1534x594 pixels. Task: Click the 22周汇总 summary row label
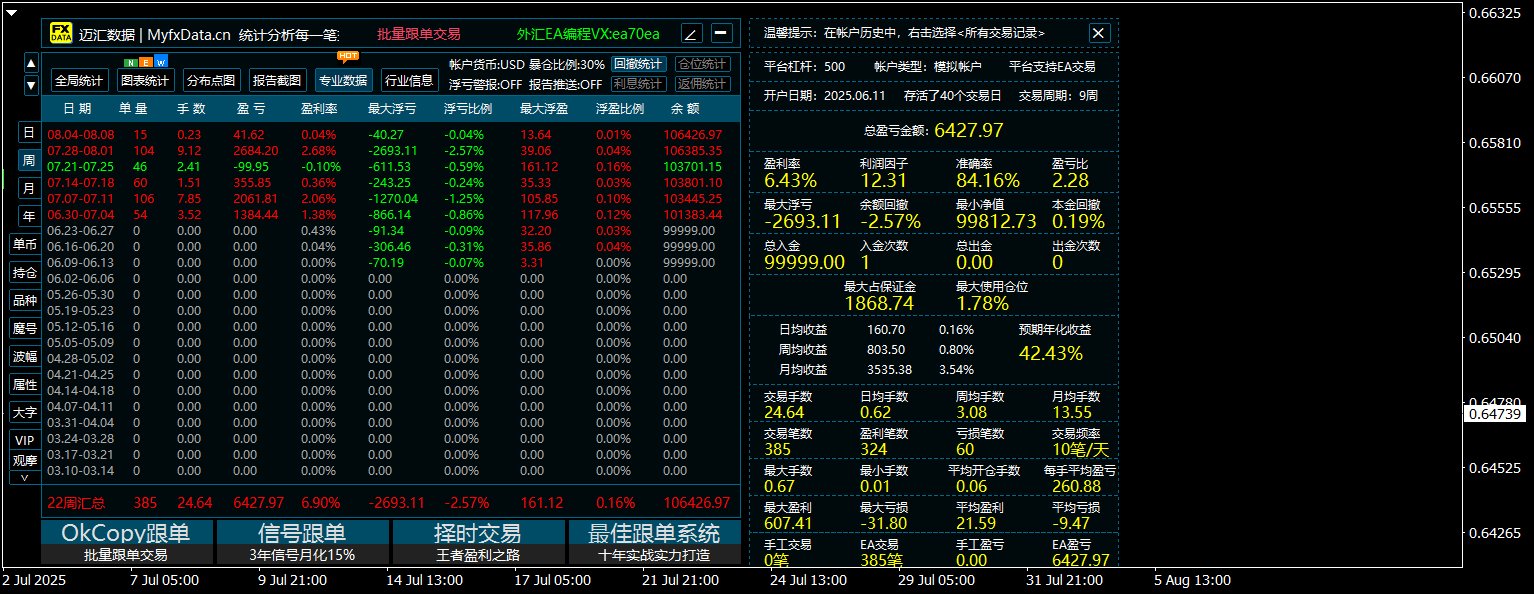tap(76, 503)
